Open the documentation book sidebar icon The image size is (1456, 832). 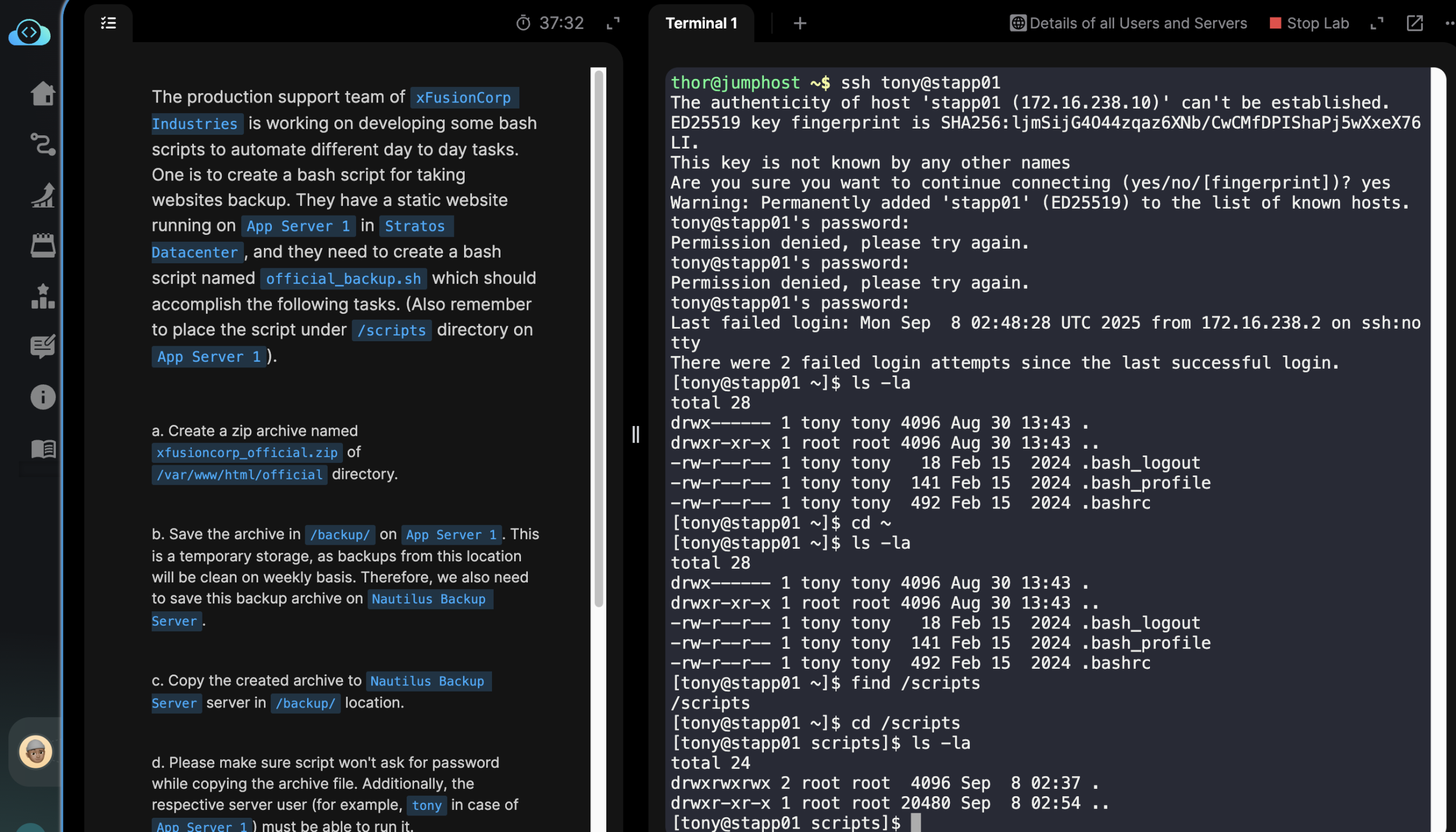pos(43,449)
